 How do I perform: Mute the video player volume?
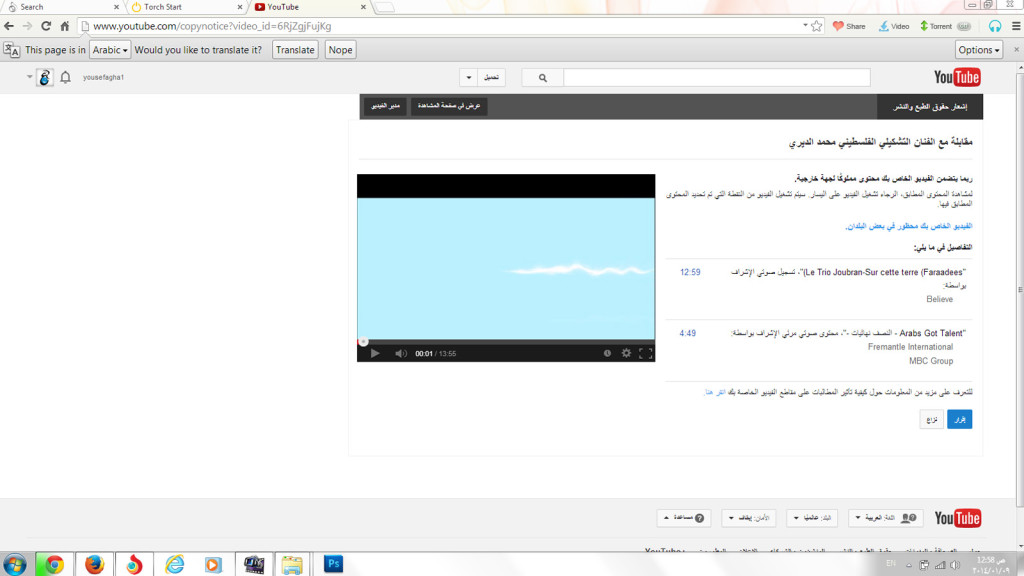click(400, 353)
